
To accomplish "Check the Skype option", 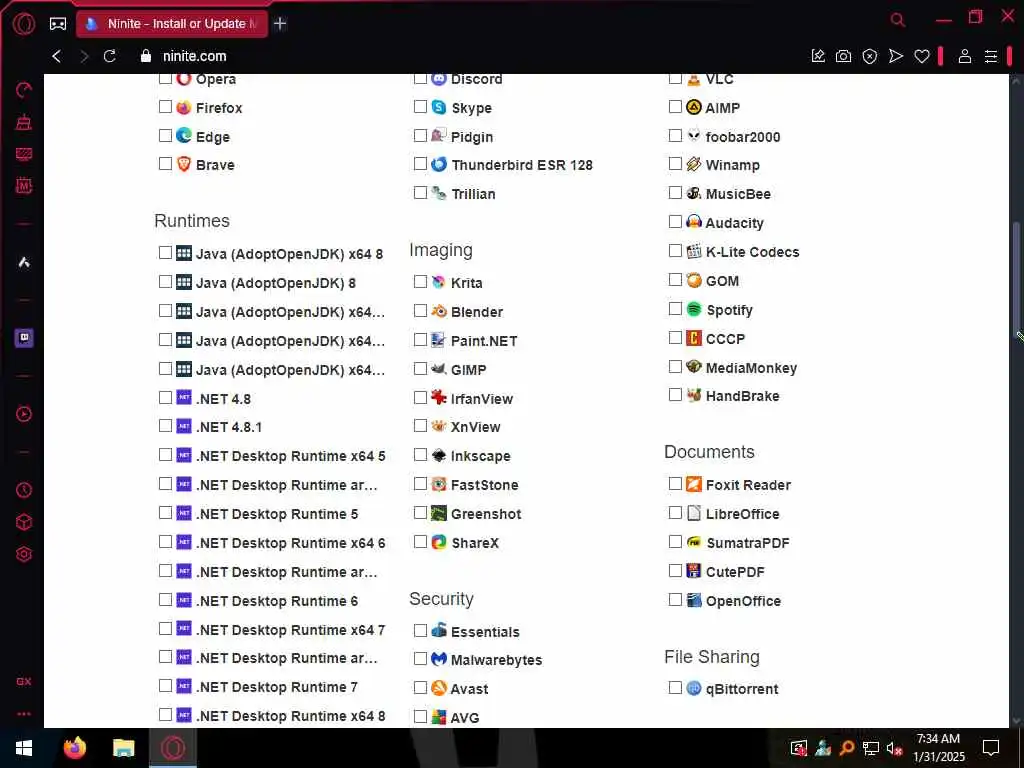I will [421, 106].
